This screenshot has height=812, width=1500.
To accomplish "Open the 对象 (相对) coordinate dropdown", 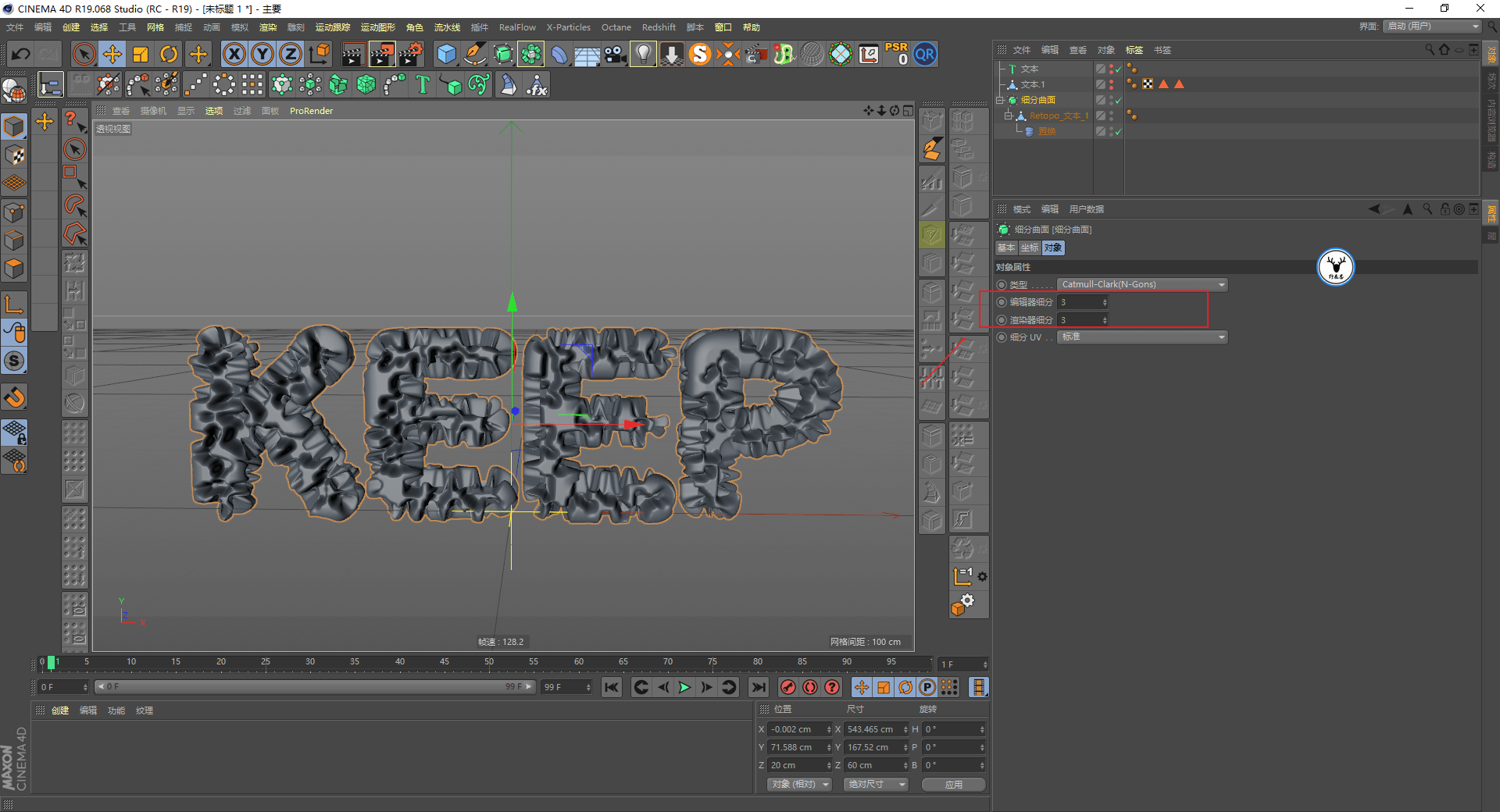I will click(799, 785).
